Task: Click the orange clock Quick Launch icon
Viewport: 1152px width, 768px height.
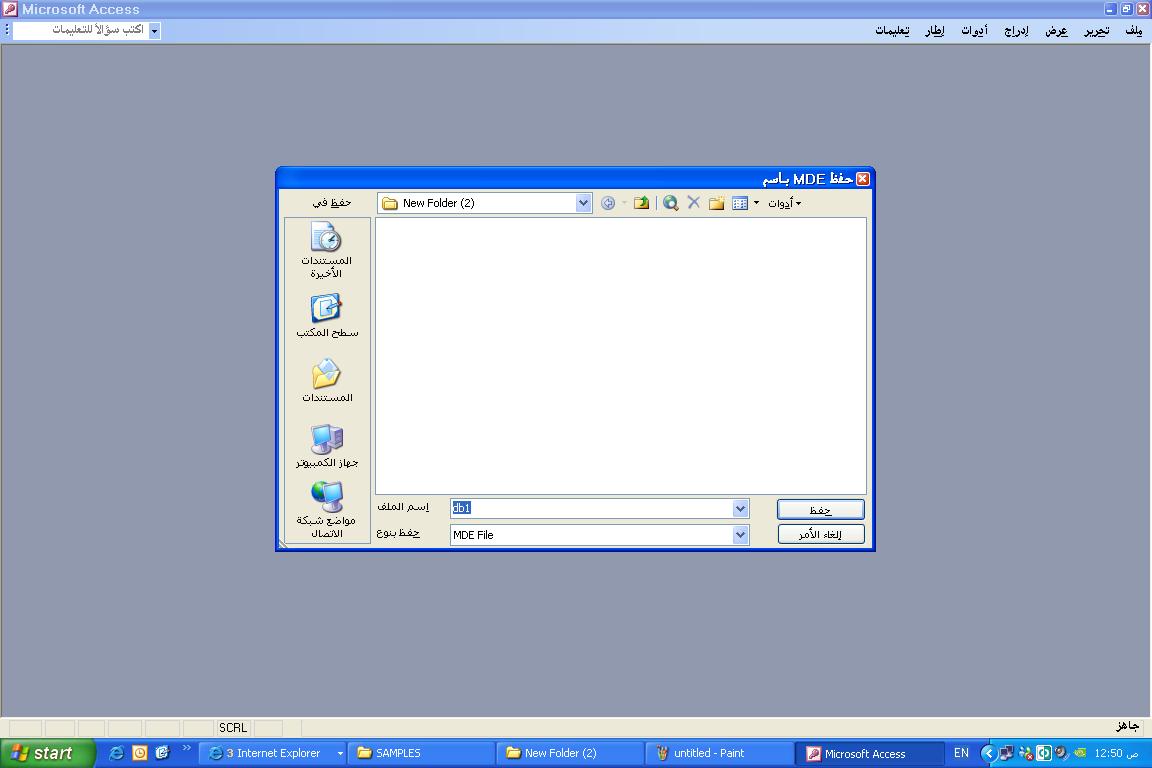Action: pyautogui.click(x=140, y=753)
